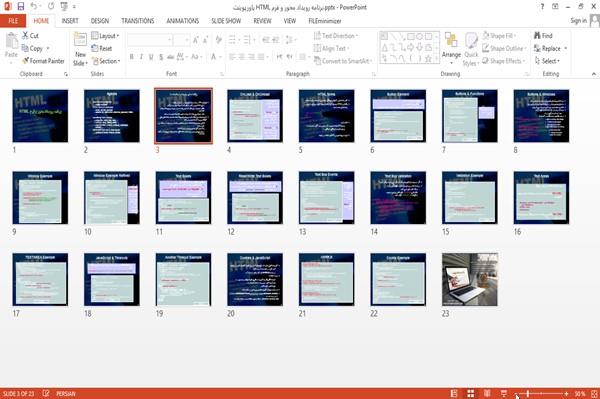Switch to Reading view in status bar
This screenshot has height=399, width=600.
(487, 393)
